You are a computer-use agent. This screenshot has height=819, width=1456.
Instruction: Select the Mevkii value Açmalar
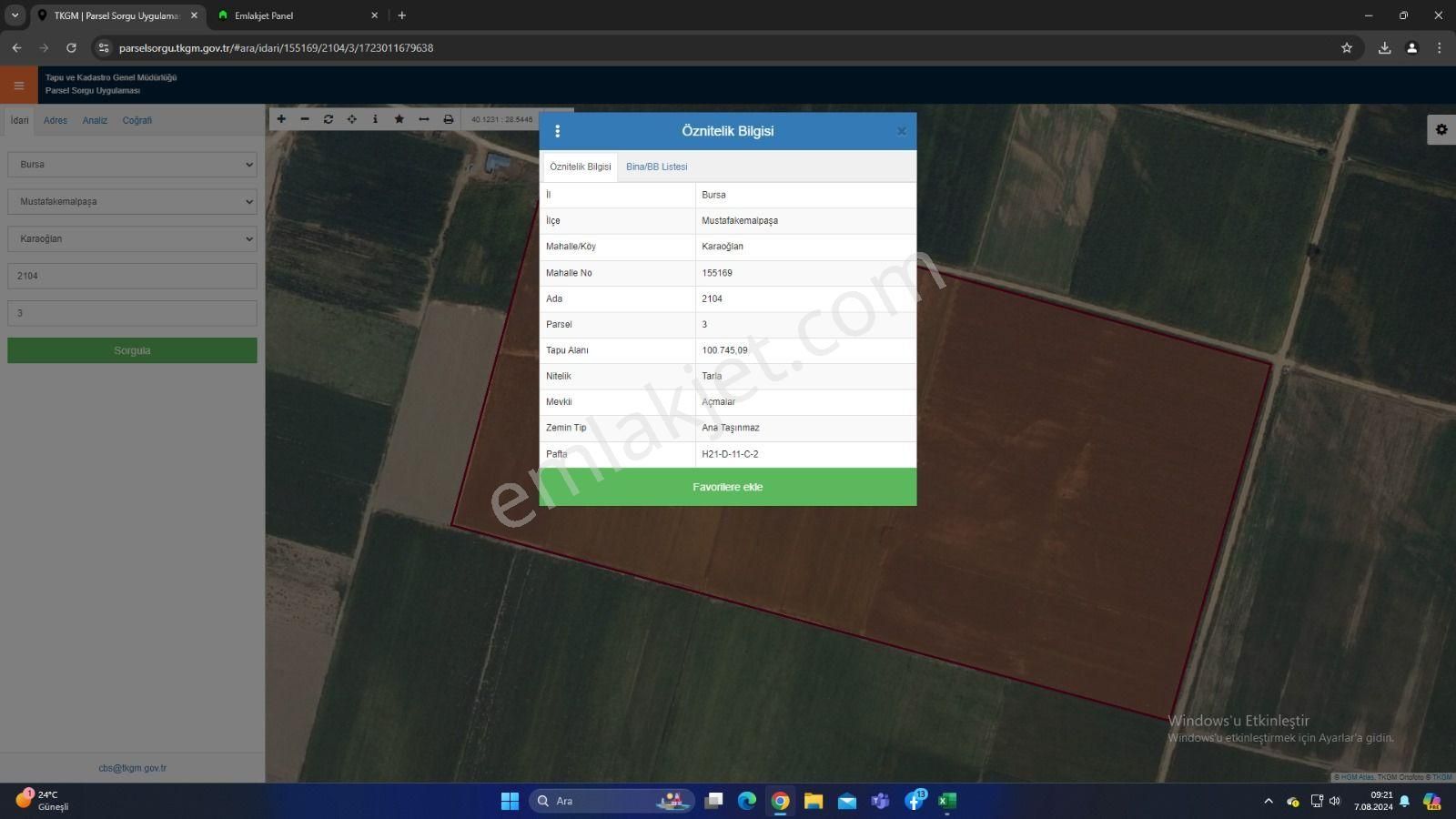tap(718, 402)
